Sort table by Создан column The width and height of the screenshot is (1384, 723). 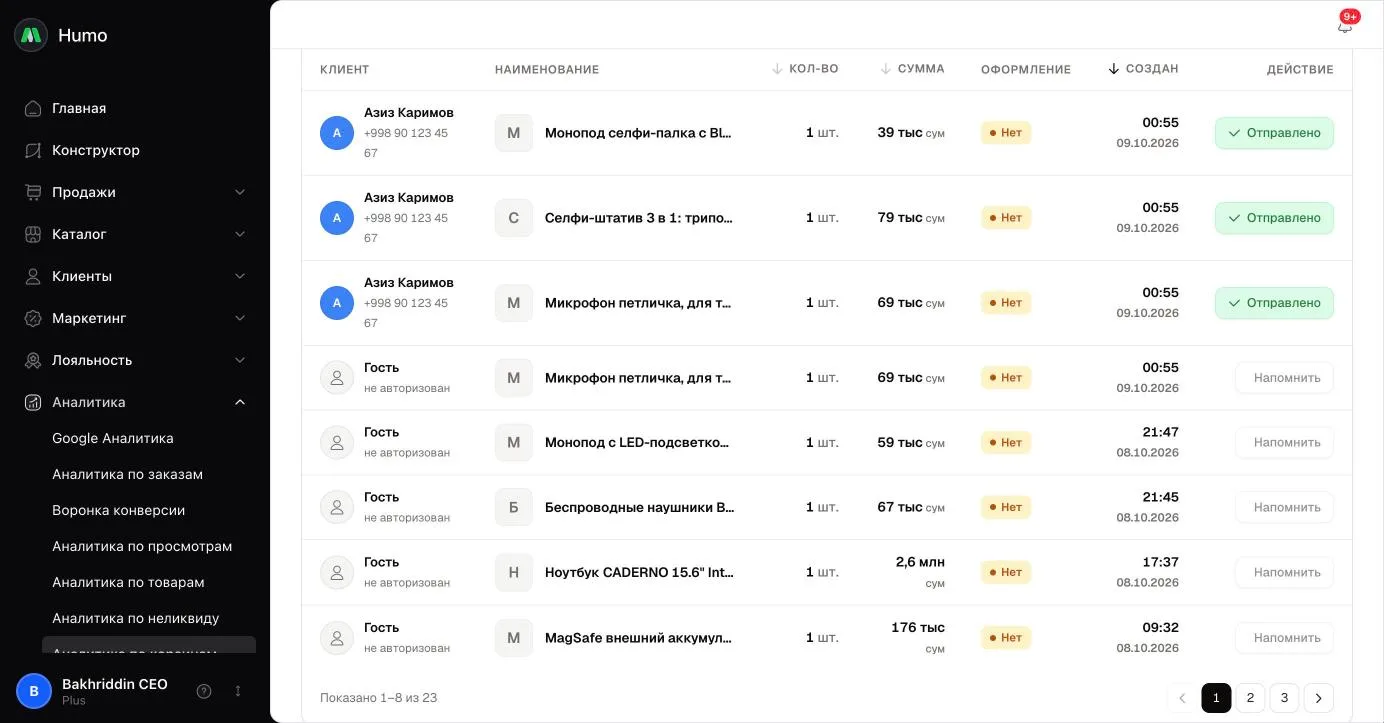tap(1143, 69)
